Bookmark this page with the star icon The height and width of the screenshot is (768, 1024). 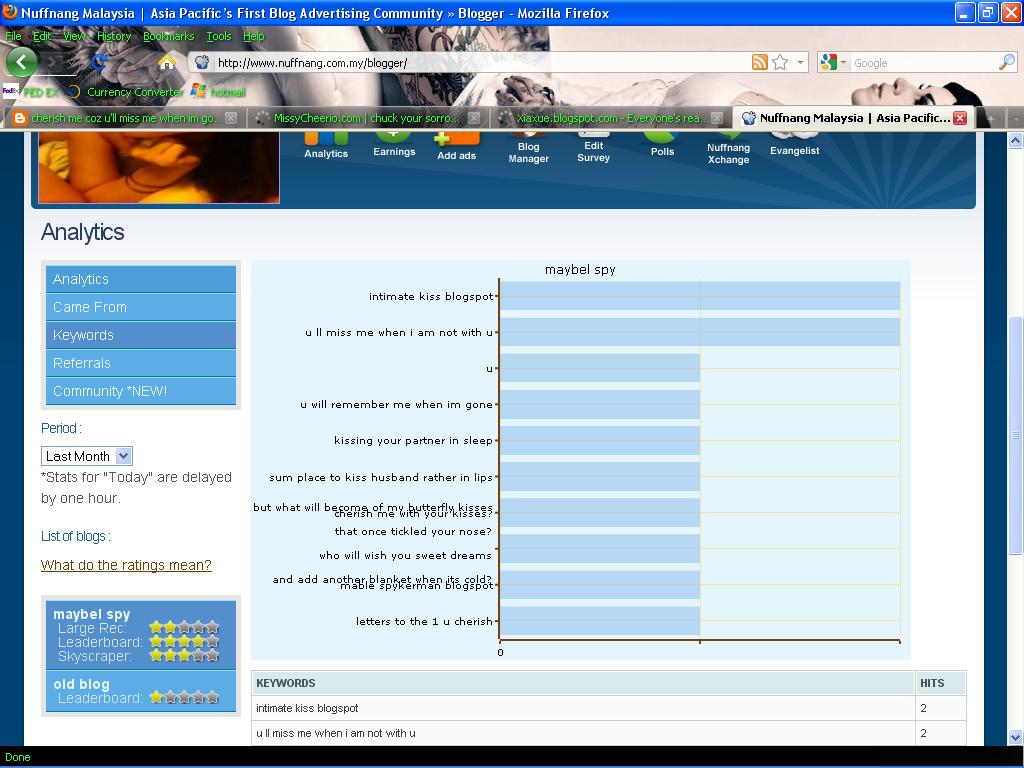tap(780, 63)
